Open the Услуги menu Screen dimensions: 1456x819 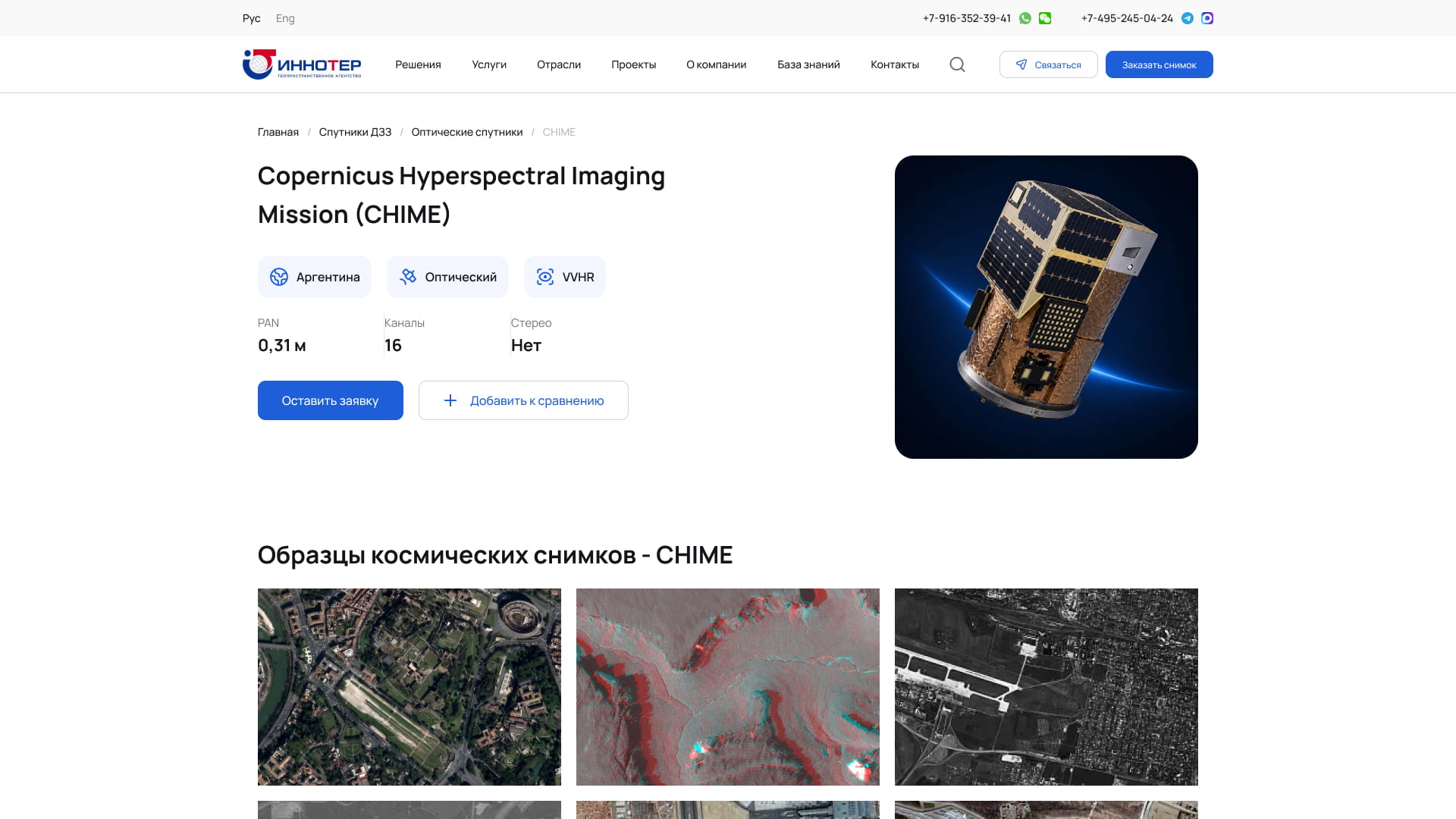[489, 64]
